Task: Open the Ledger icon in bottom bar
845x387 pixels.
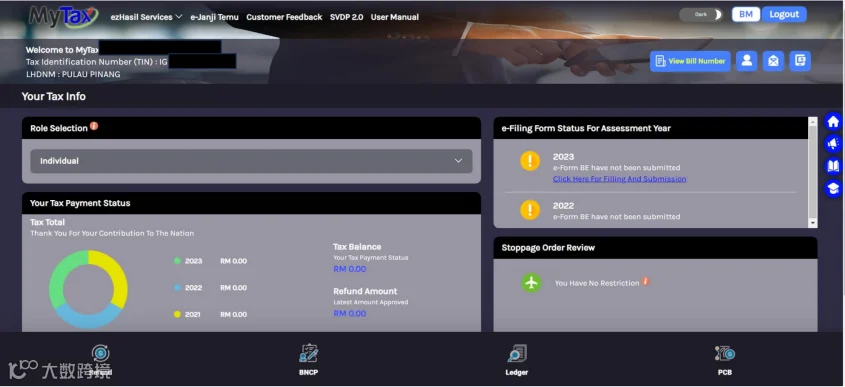Action: pyautogui.click(x=517, y=354)
